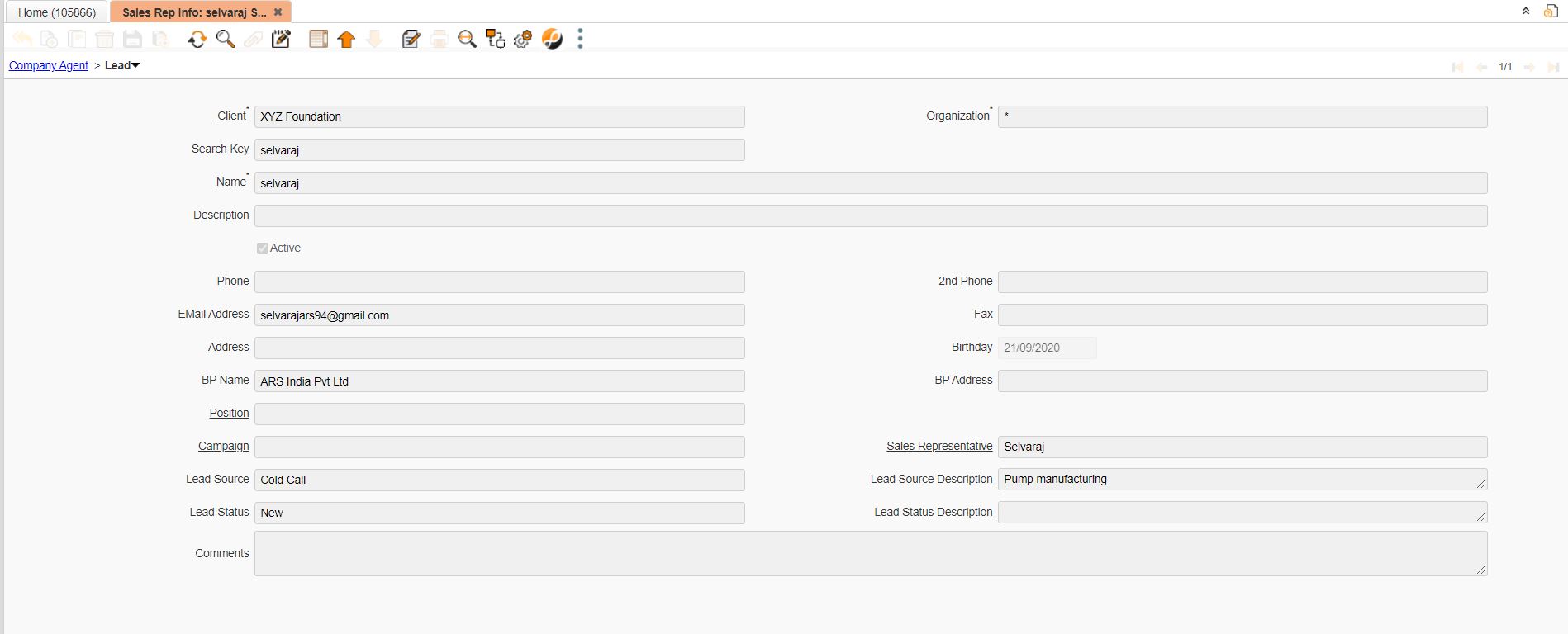Toggle the Active checkbox
This screenshot has width=1568, height=634.
click(x=262, y=248)
